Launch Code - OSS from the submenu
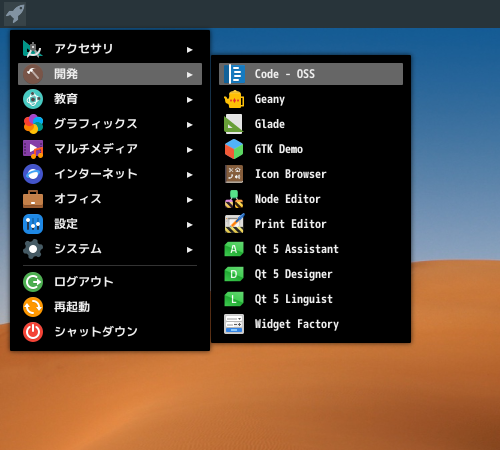 (x=311, y=74)
